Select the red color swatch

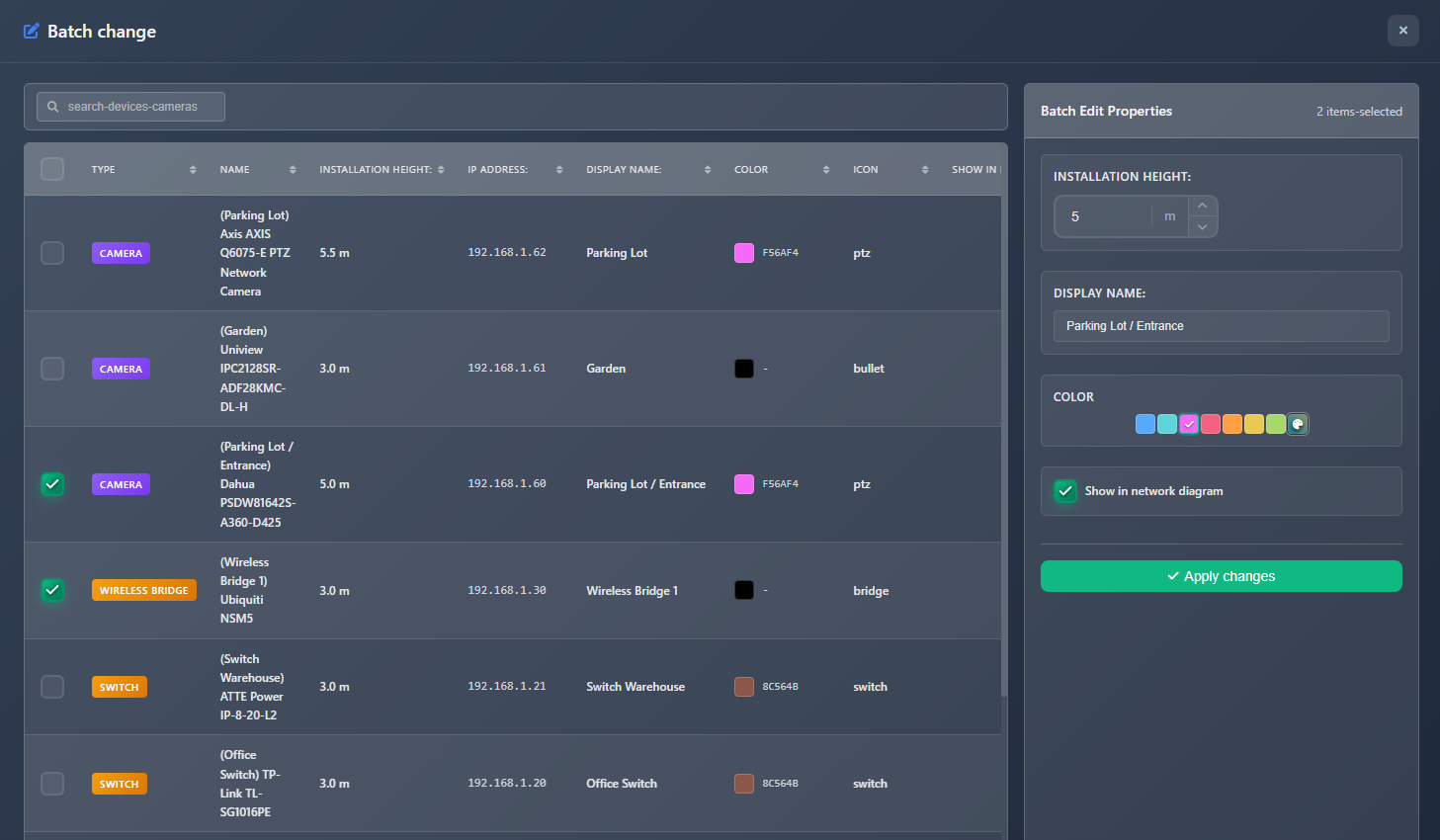click(x=1210, y=423)
